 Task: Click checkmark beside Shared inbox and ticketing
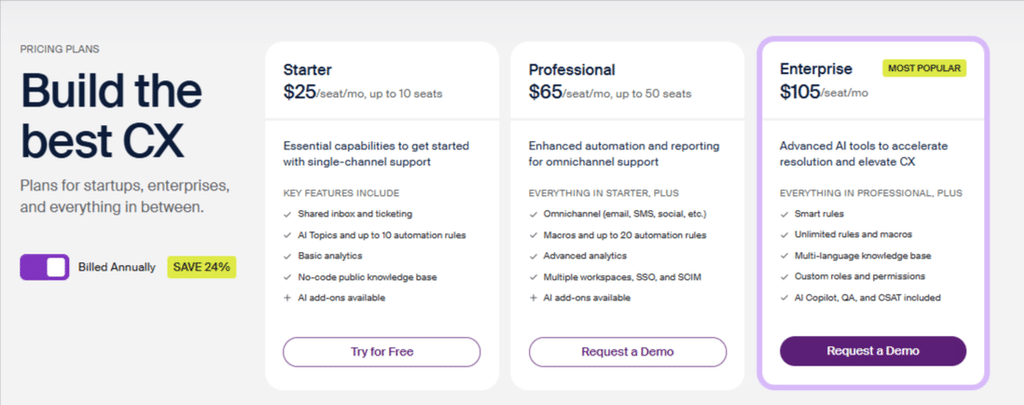click(287, 214)
